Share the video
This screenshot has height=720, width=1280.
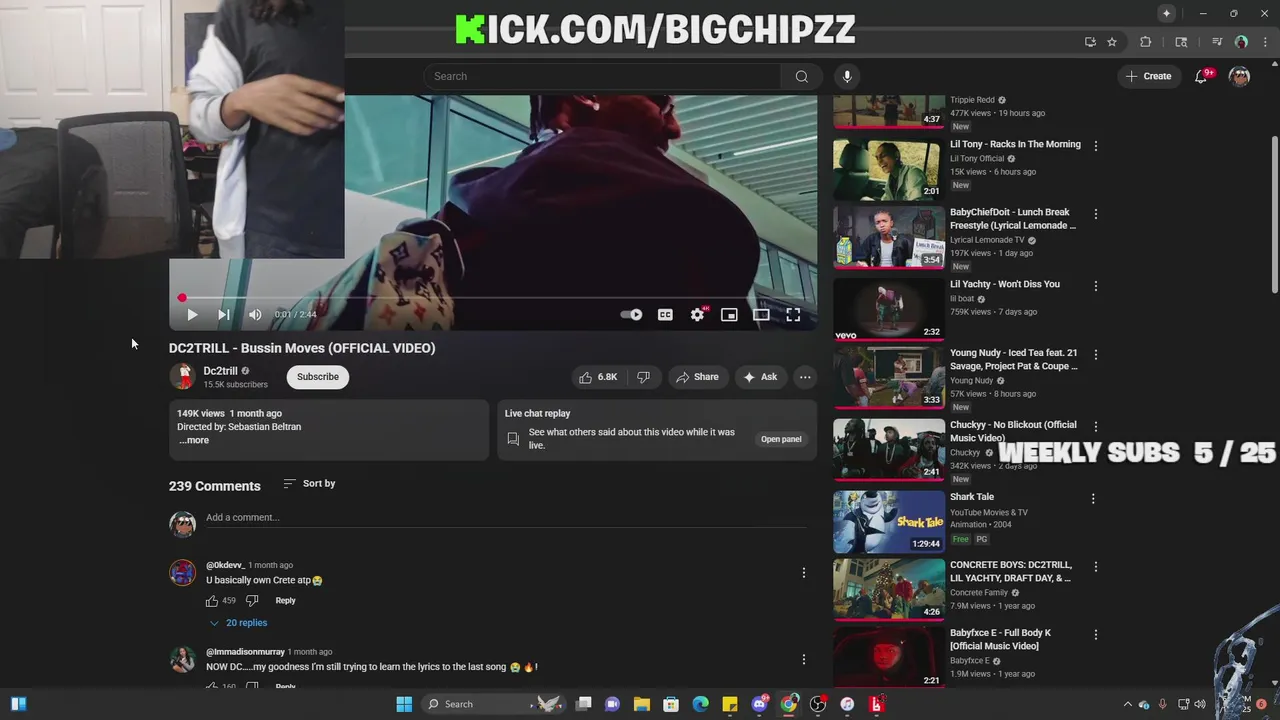697,377
